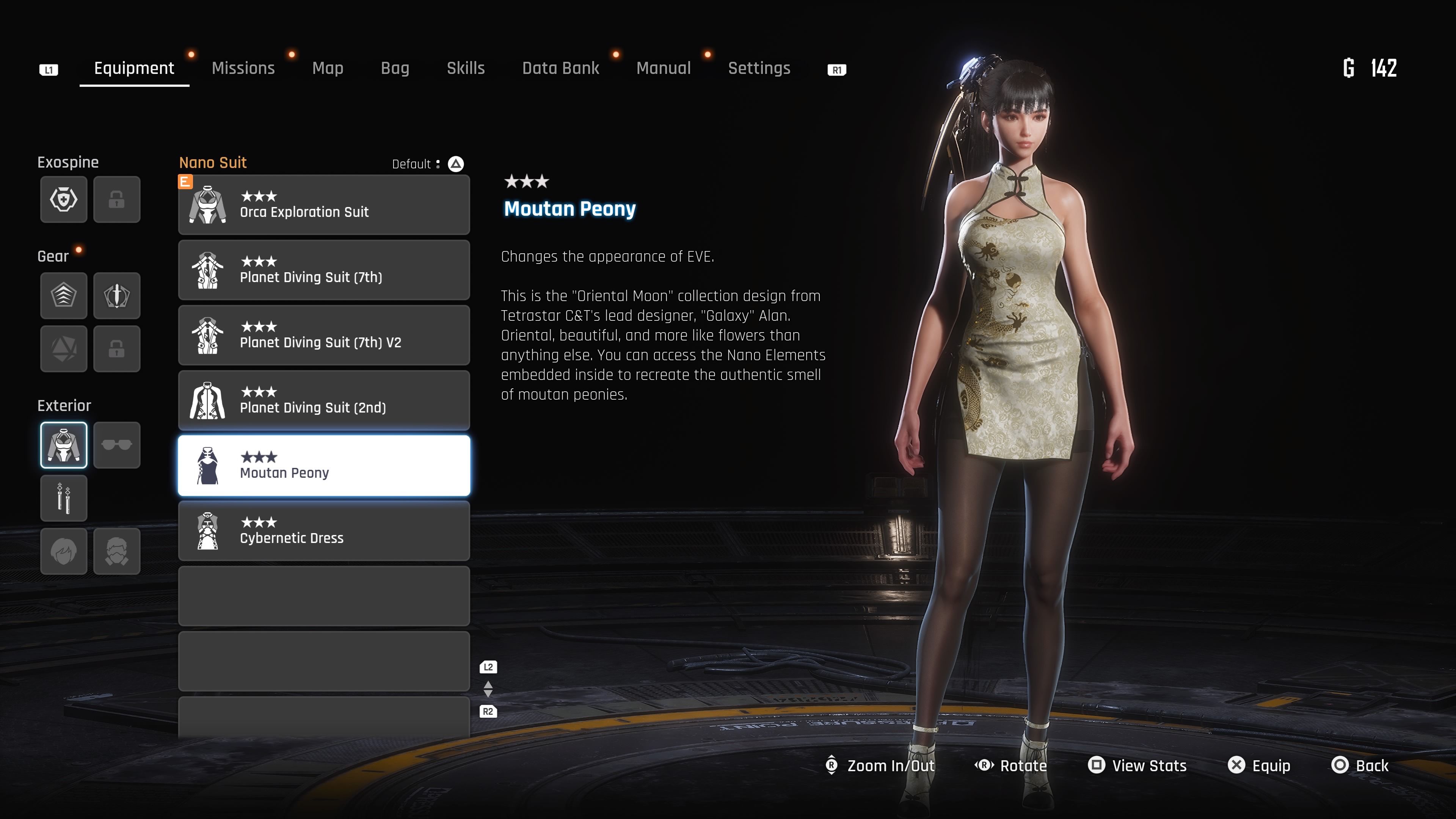Click the R1 next-tab indicator
Screen dimensions: 1456x819
(836, 69)
